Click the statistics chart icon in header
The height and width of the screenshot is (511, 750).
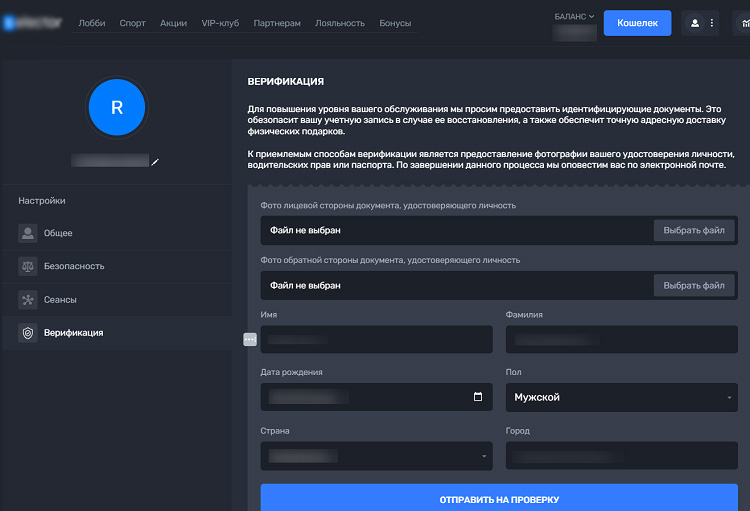point(742,22)
